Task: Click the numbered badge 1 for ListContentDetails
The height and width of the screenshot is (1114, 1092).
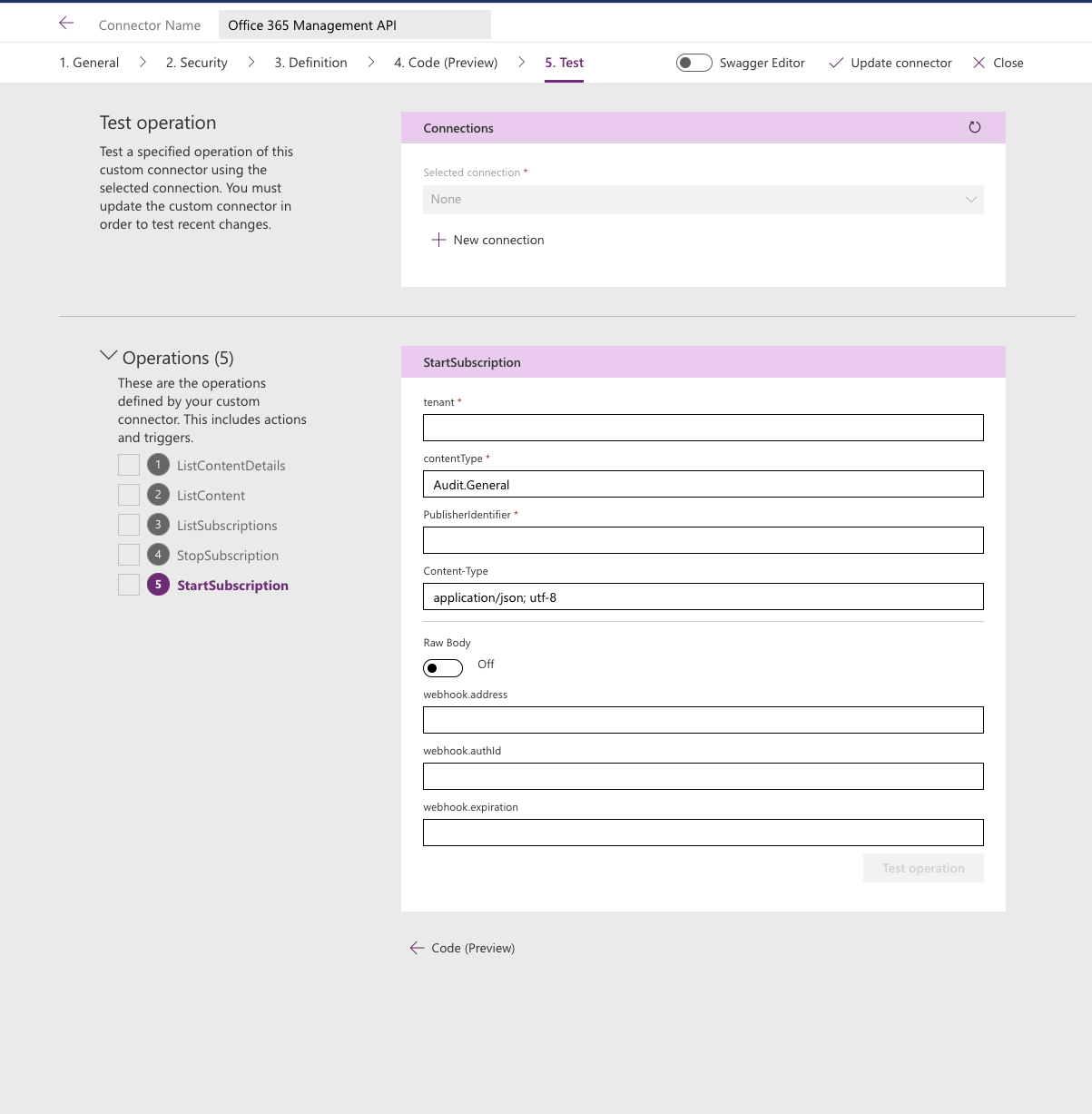Action: pyautogui.click(x=158, y=464)
